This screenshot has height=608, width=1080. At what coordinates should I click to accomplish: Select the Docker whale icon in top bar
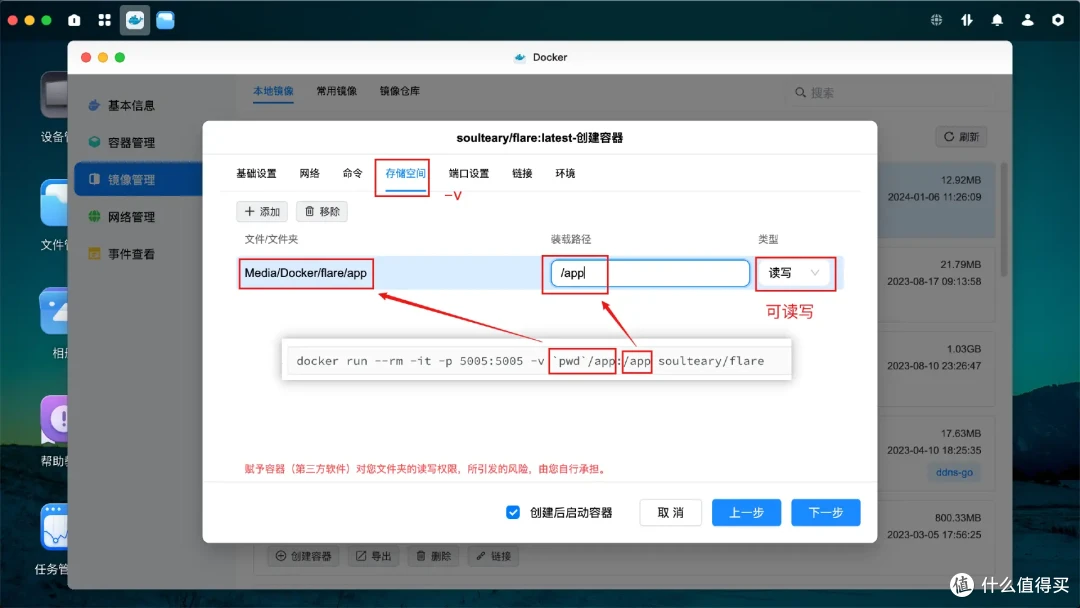135,20
